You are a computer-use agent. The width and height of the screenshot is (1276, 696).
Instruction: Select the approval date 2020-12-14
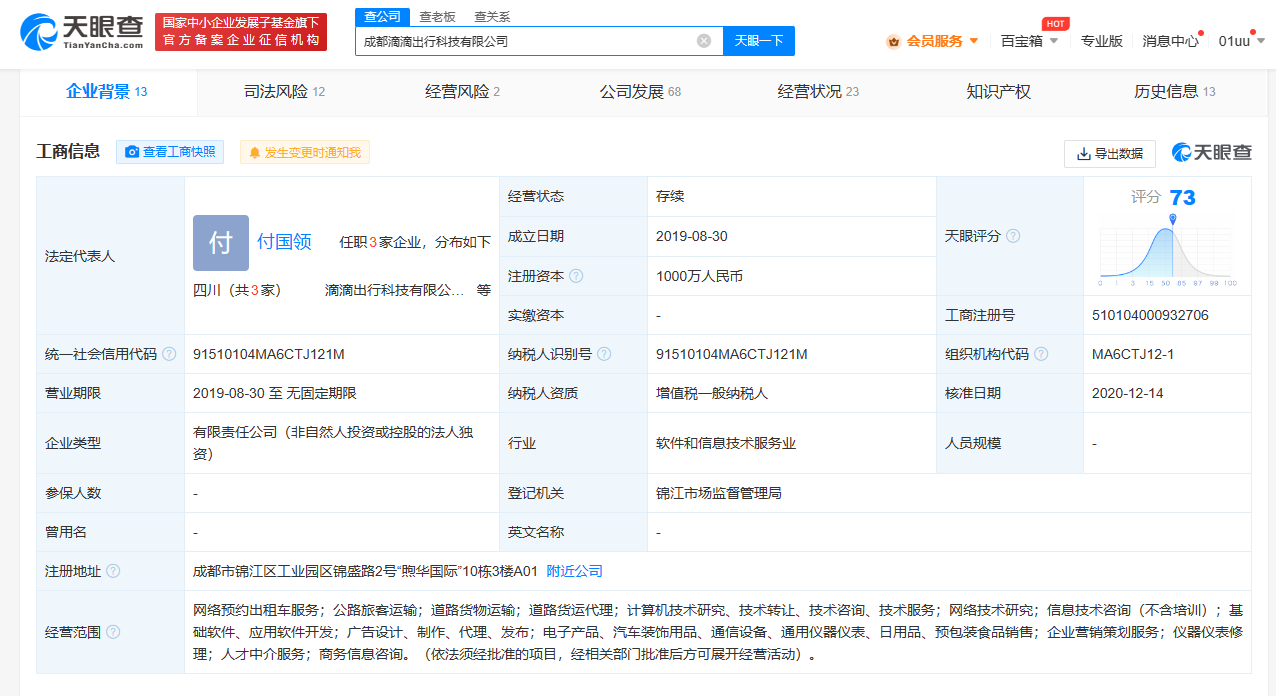1128,393
